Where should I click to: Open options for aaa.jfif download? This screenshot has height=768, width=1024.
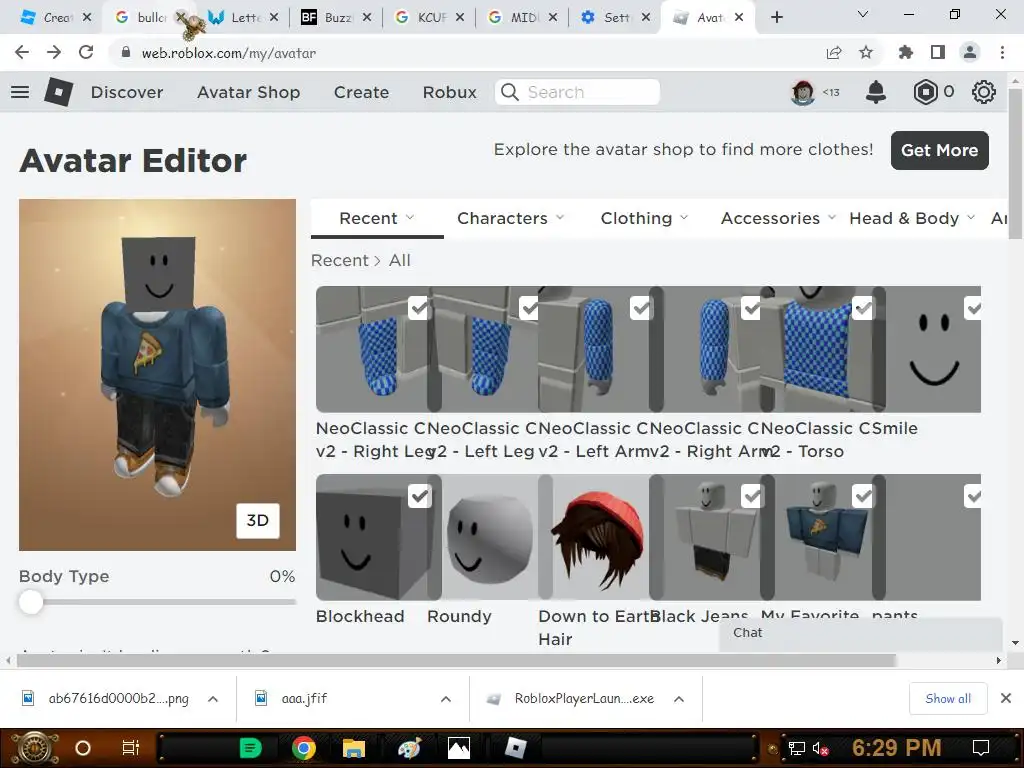click(x=446, y=699)
